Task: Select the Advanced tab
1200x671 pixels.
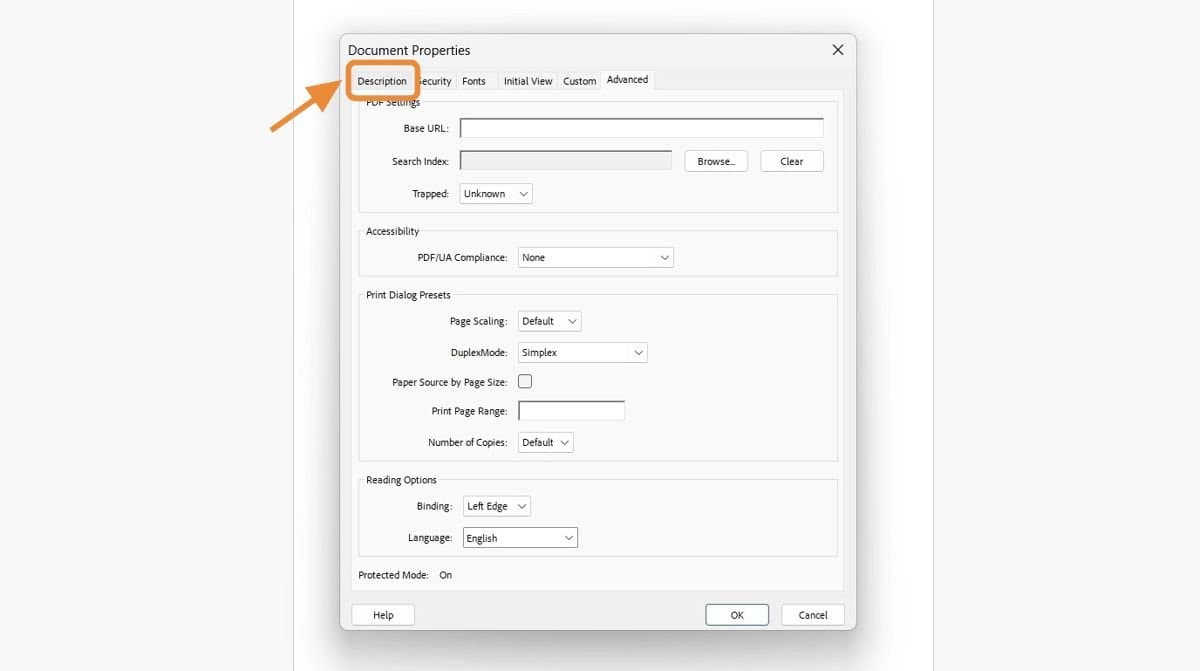Action: point(627,79)
